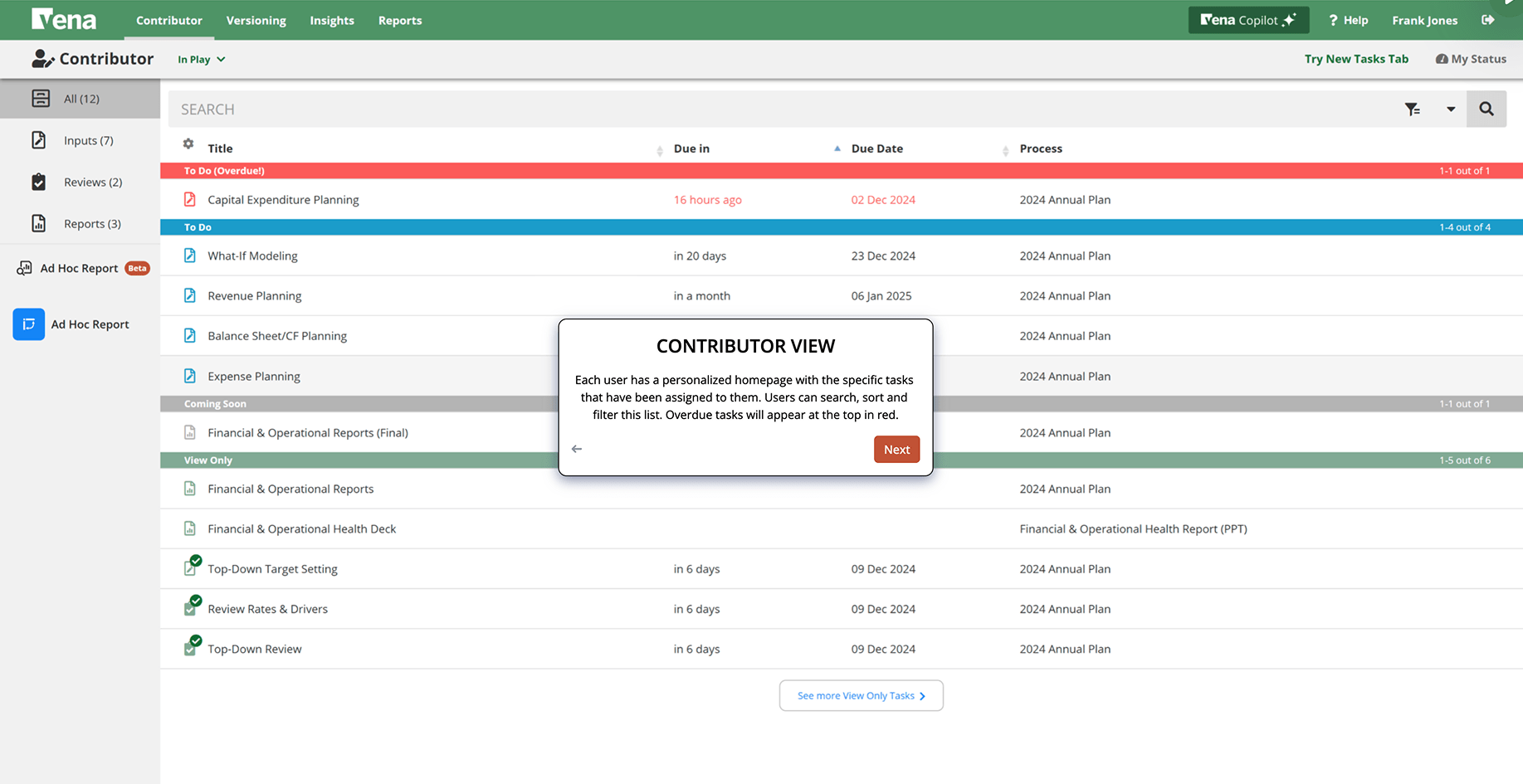Viewport: 1523px width, 784px height.
Task: Click Try New Tasks Tab link
Action: point(1355,59)
